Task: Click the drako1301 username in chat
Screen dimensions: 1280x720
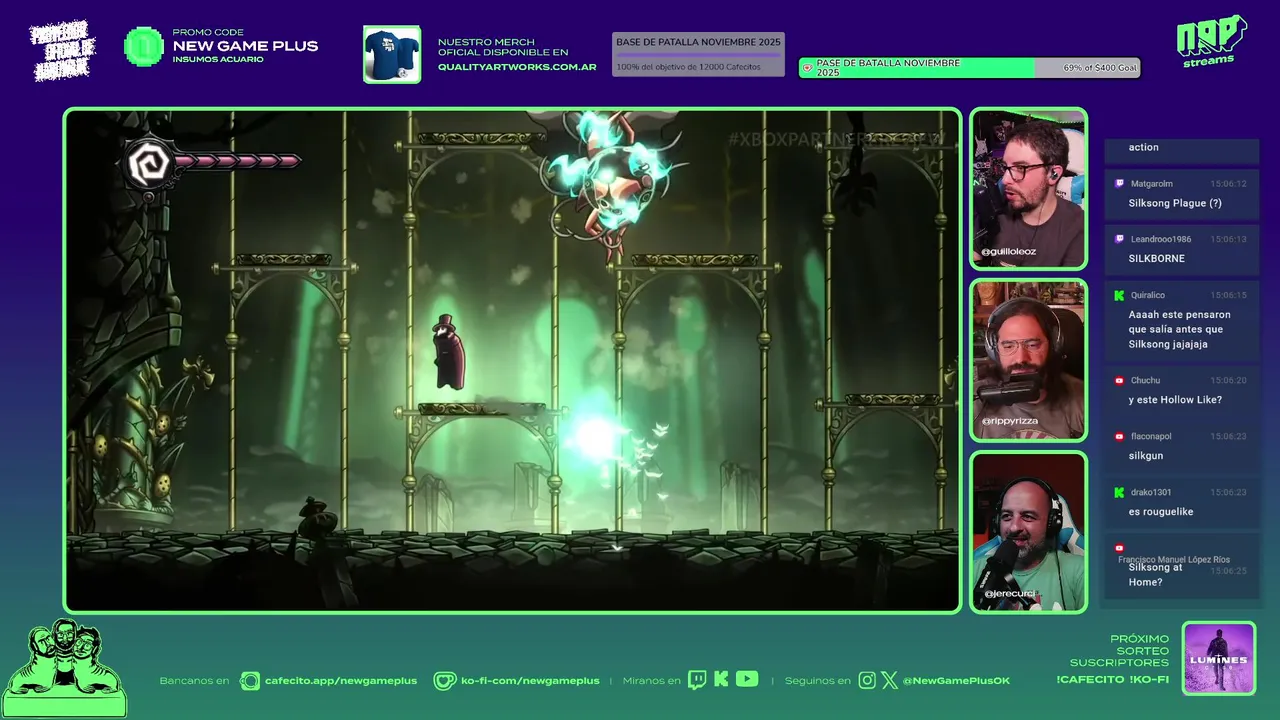Action: (x=1151, y=492)
